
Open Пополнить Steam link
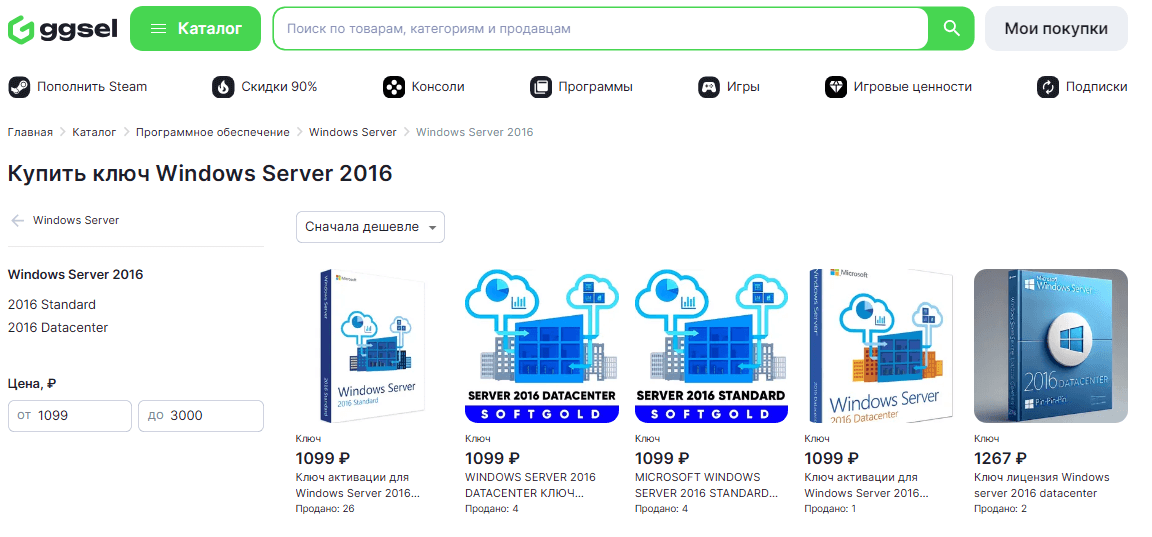92,87
